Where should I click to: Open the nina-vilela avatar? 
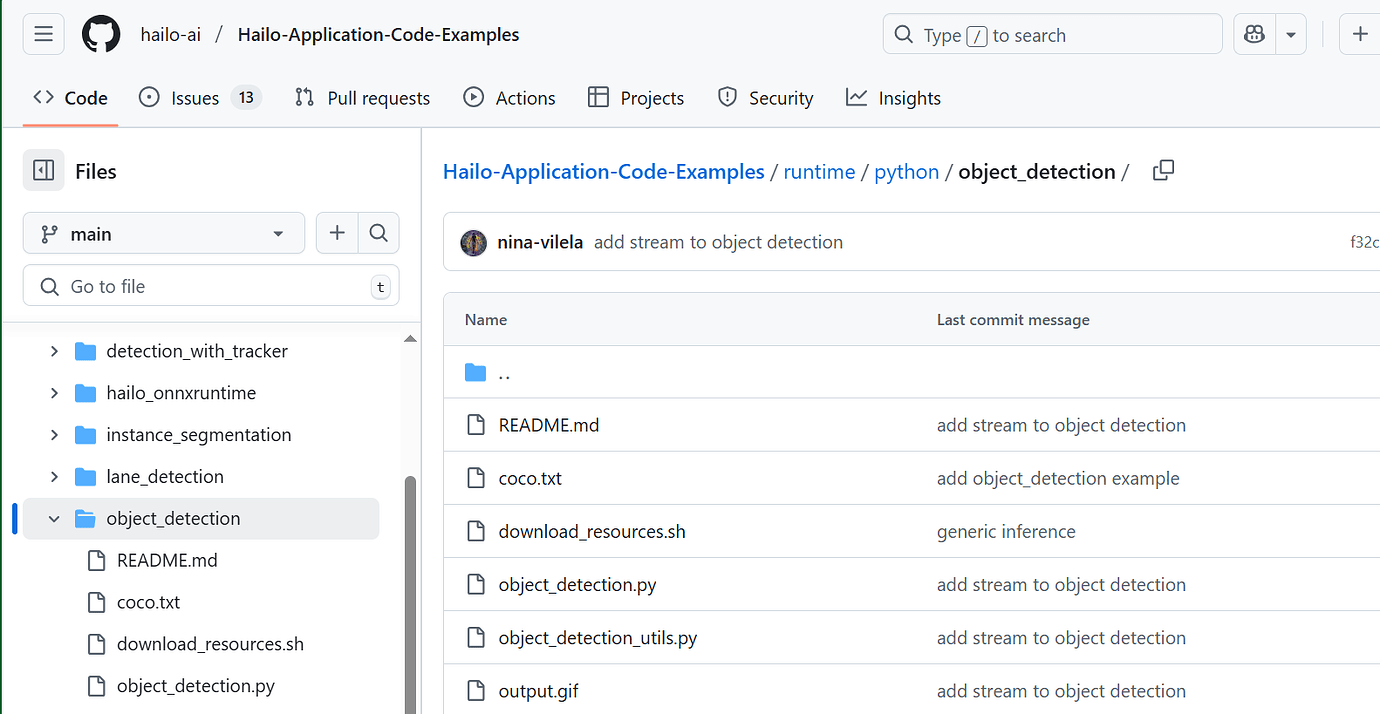(x=474, y=242)
